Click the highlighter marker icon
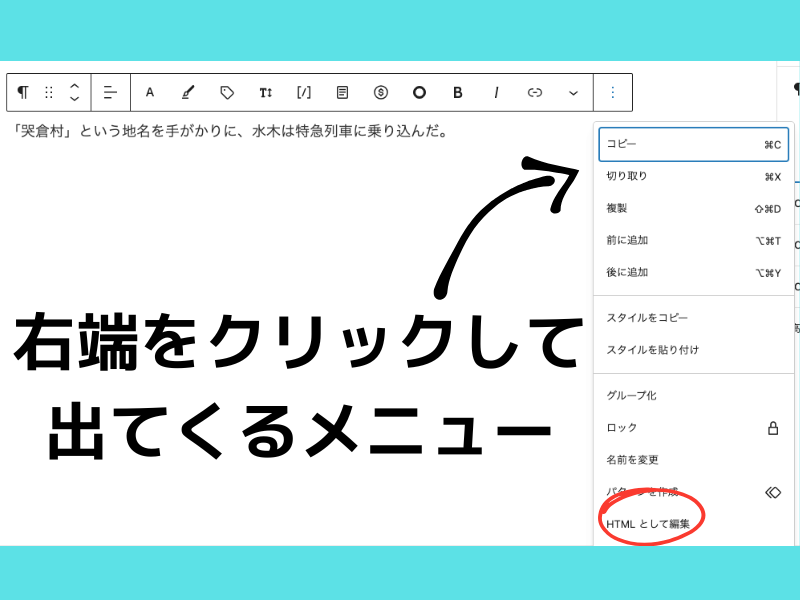The height and width of the screenshot is (600, 800). [188, 92]
